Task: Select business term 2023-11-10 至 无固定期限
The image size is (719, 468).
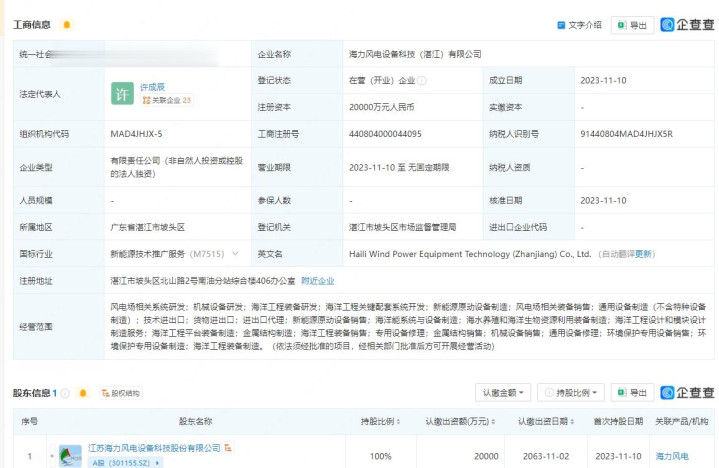Action: click(399, 168)
